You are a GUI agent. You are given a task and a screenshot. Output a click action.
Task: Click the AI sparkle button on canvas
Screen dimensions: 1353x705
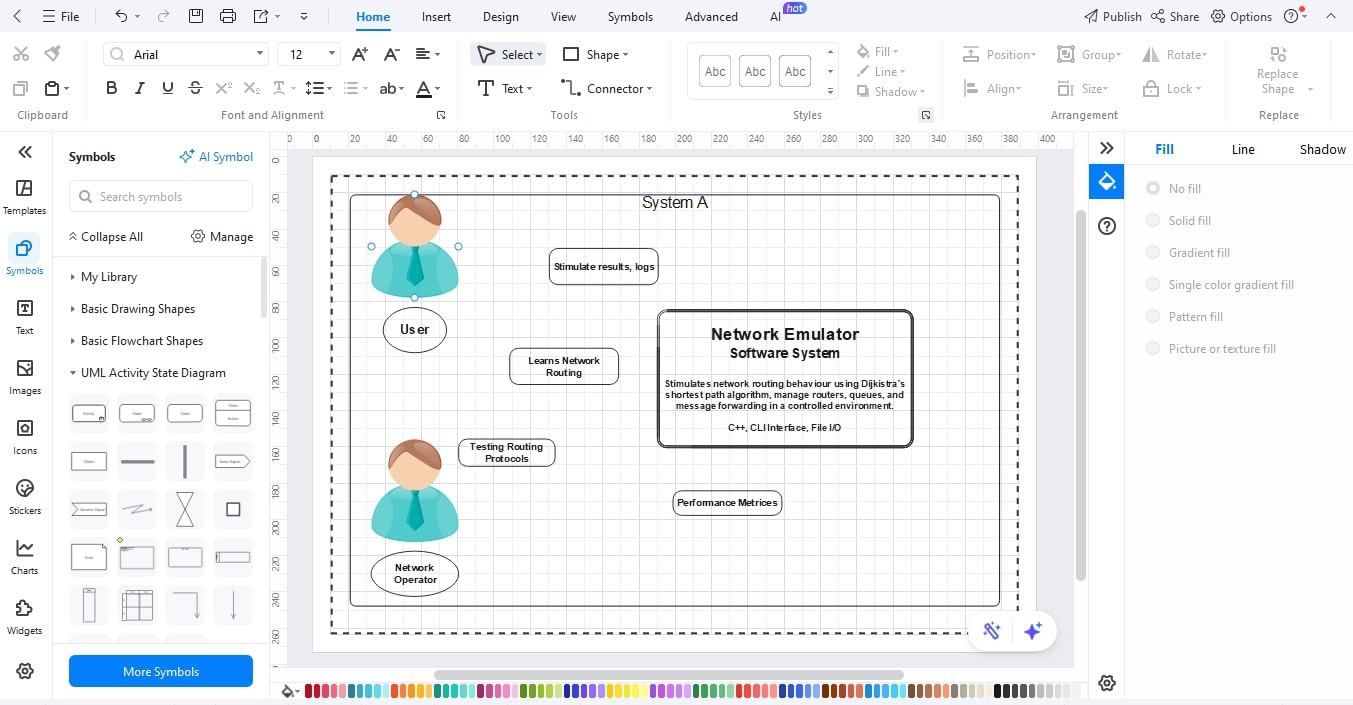tap(1033, 630)
